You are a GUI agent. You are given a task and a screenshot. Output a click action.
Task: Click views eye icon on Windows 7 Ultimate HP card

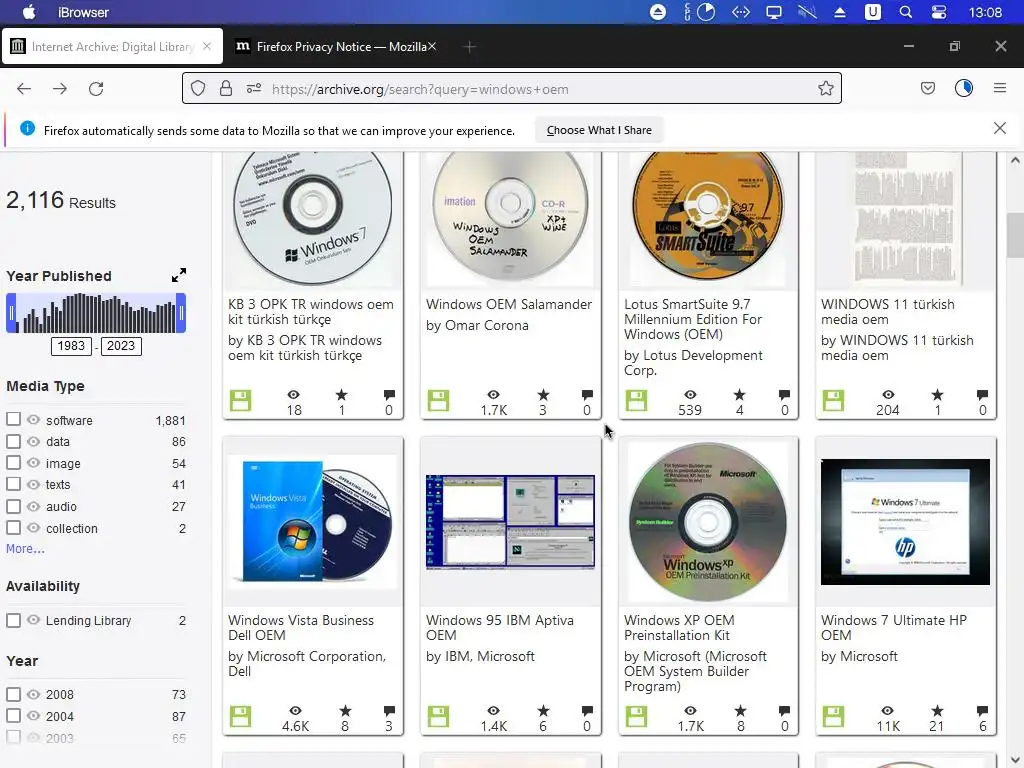click(887, 711)
